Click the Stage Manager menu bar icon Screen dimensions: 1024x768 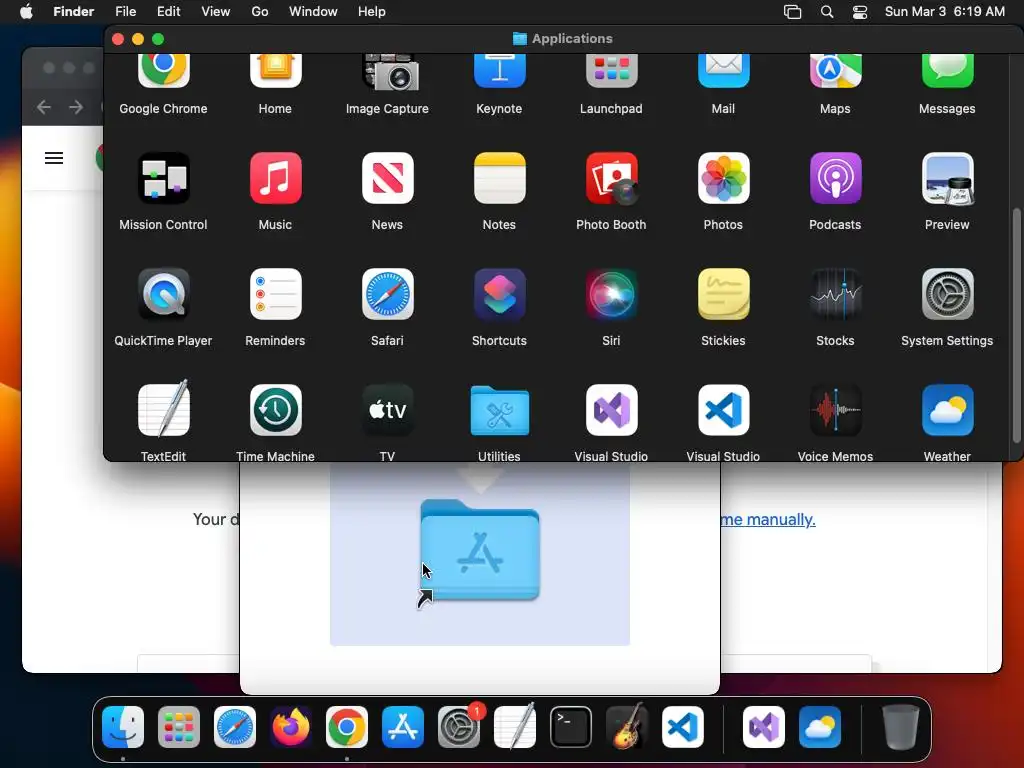792,12
